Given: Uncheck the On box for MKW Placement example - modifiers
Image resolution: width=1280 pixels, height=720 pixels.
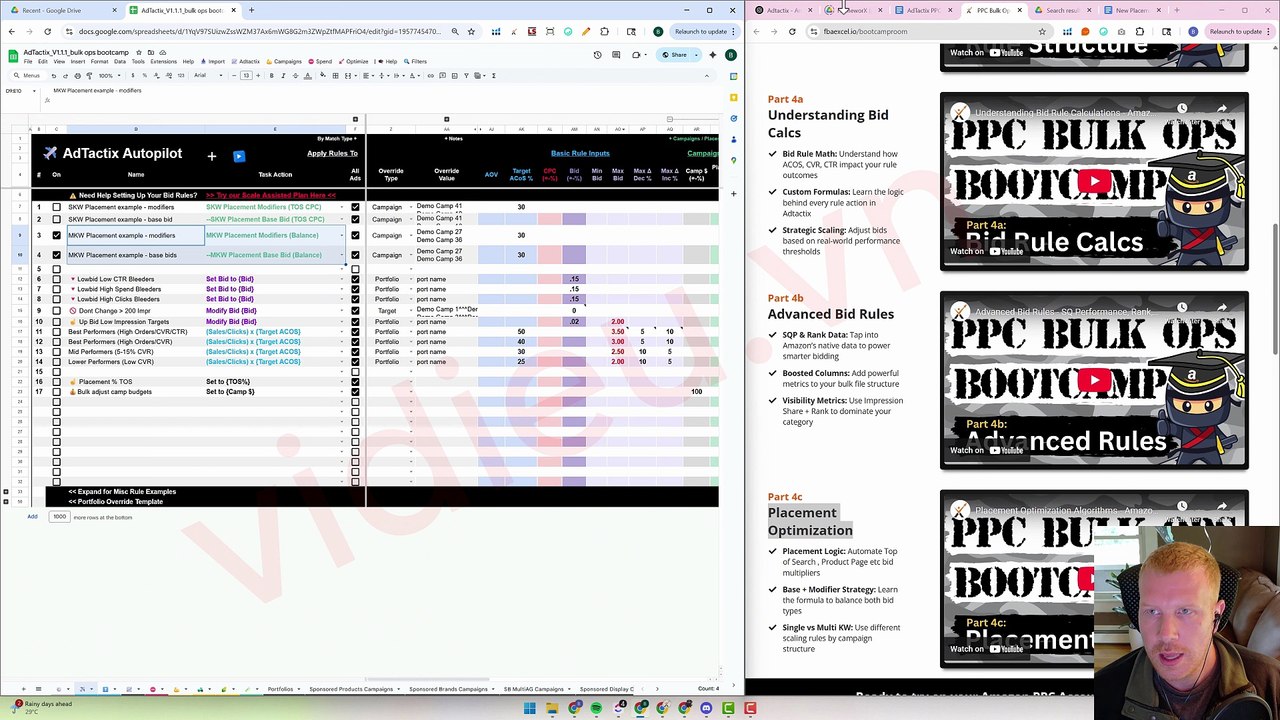Looking at the screenshot, I should 56,235.
